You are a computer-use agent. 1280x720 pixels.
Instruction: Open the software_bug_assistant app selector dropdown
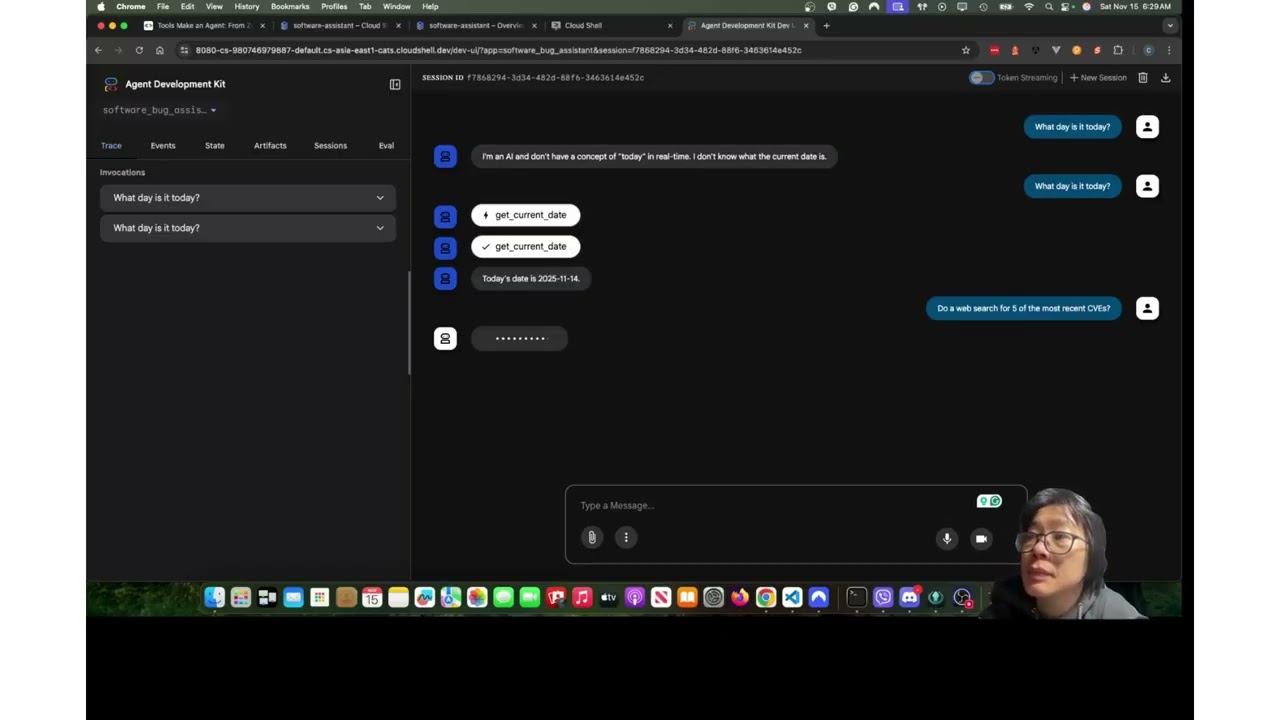click(x=160, y=110)
